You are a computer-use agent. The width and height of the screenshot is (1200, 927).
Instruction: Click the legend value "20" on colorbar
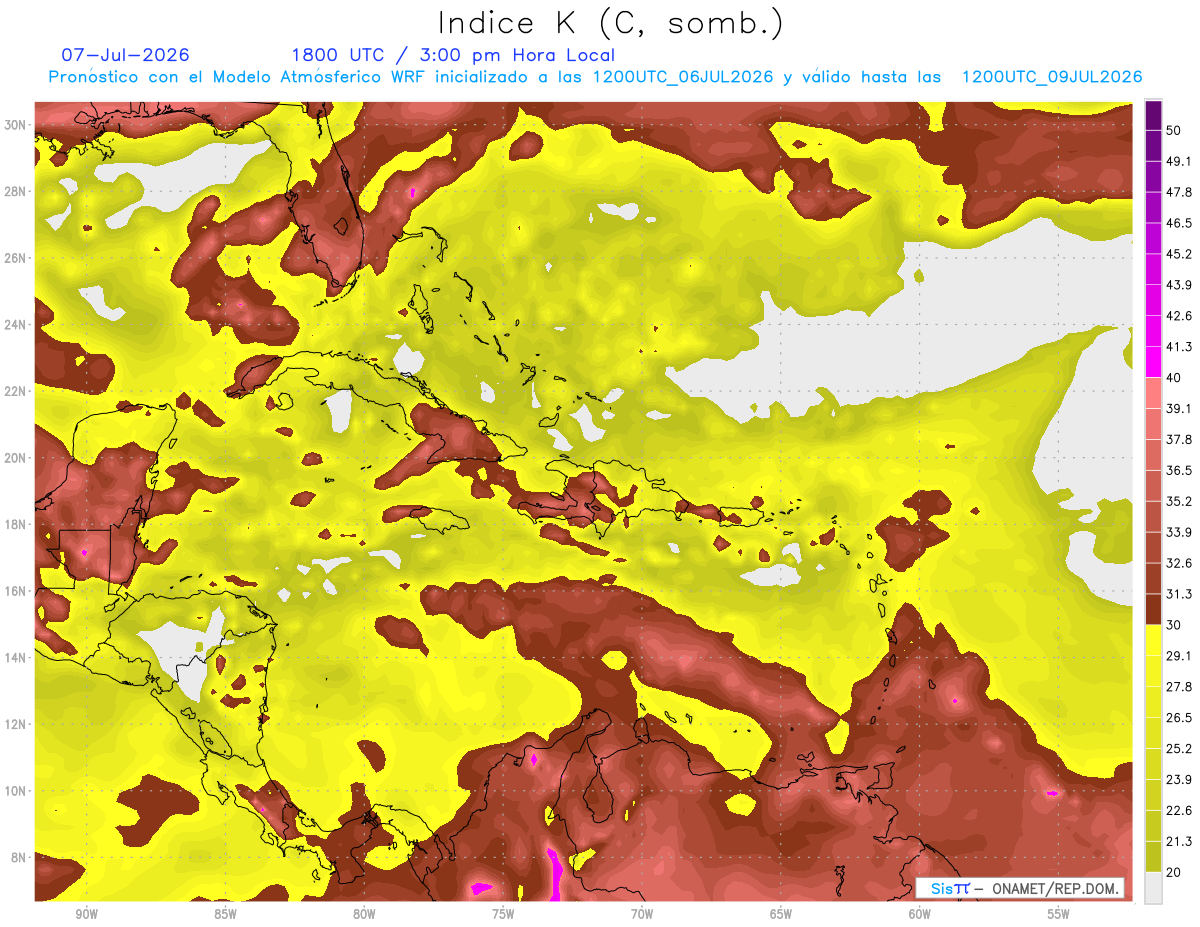click(x=1173, y=872)
